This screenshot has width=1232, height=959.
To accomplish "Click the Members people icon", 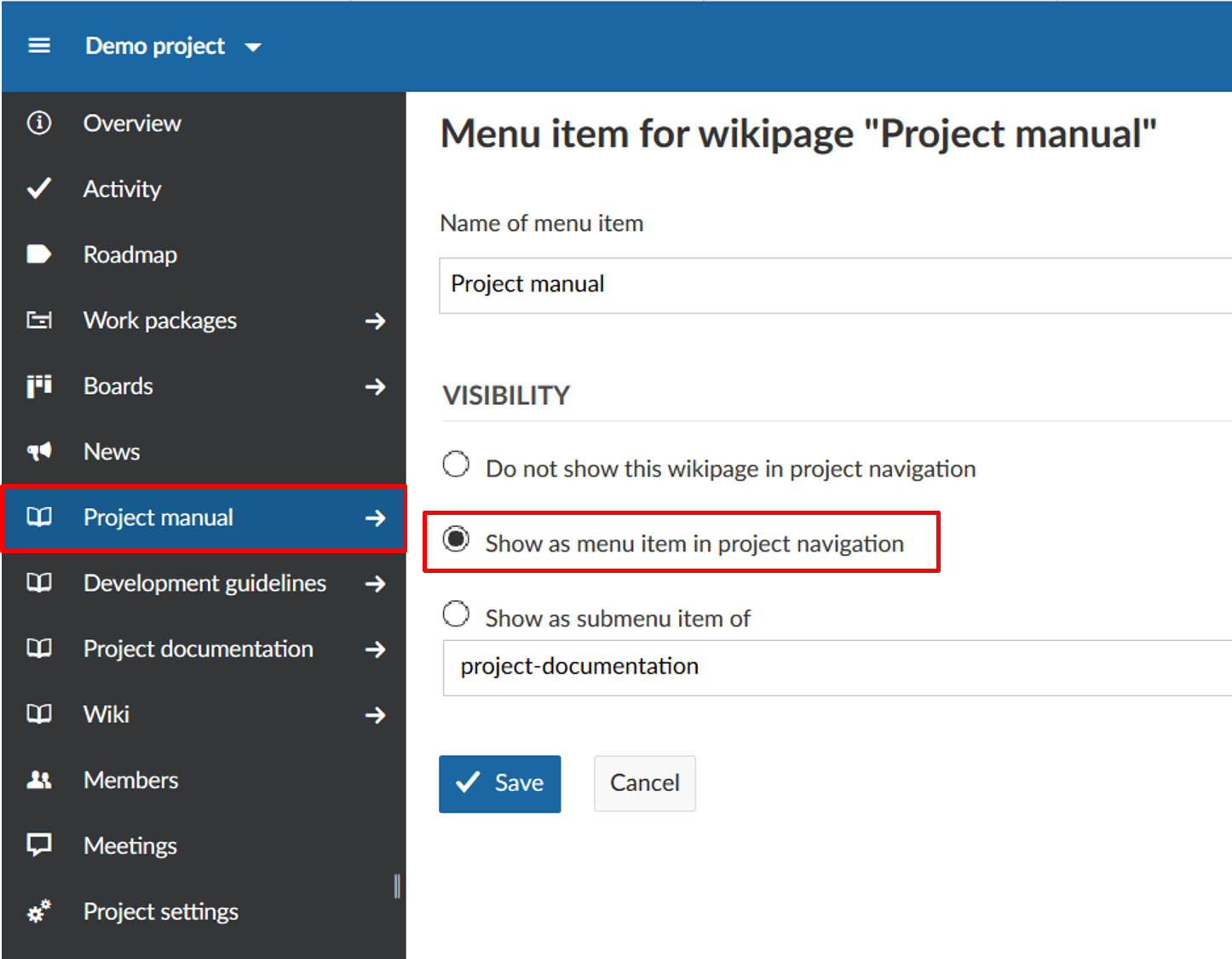I will click(x=39, y=780).
